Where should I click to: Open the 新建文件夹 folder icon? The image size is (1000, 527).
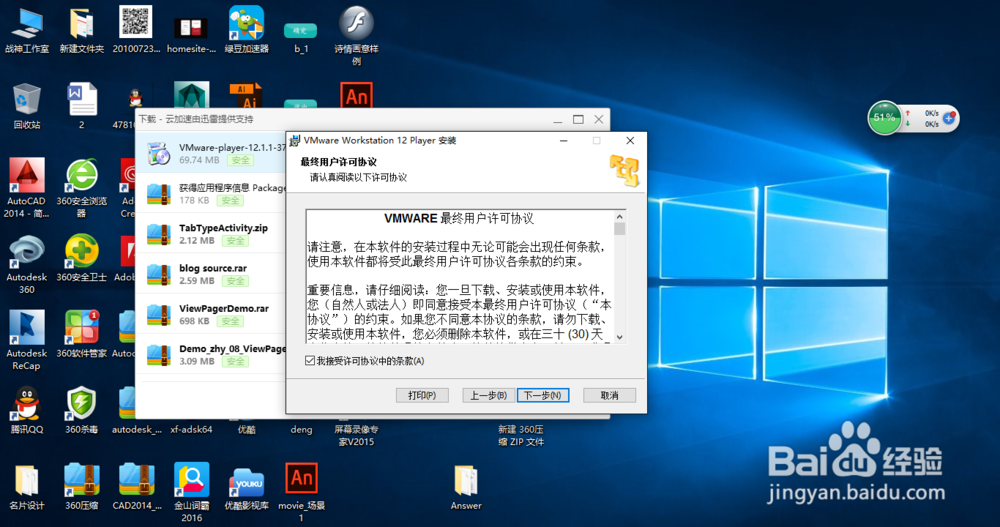pyautogui.click(x=82, y=31)
